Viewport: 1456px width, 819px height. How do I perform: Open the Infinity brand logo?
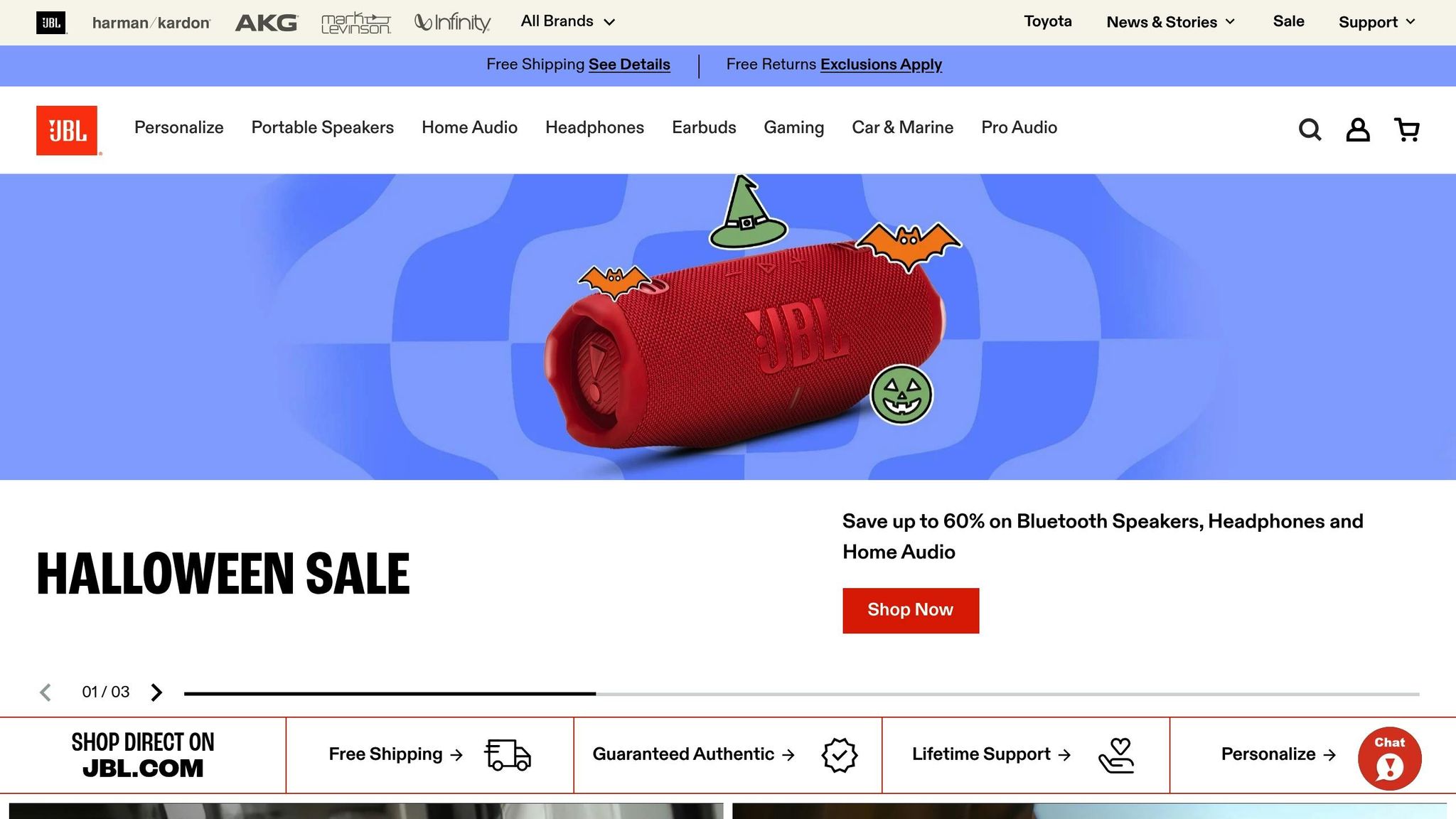pos(453,23)
